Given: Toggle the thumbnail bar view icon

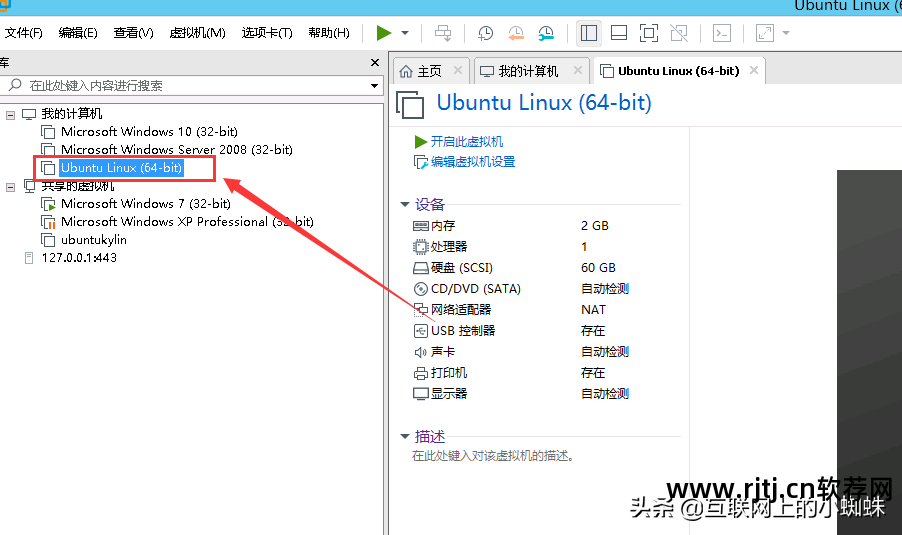Looking at the screenshot, I should 619,33.
